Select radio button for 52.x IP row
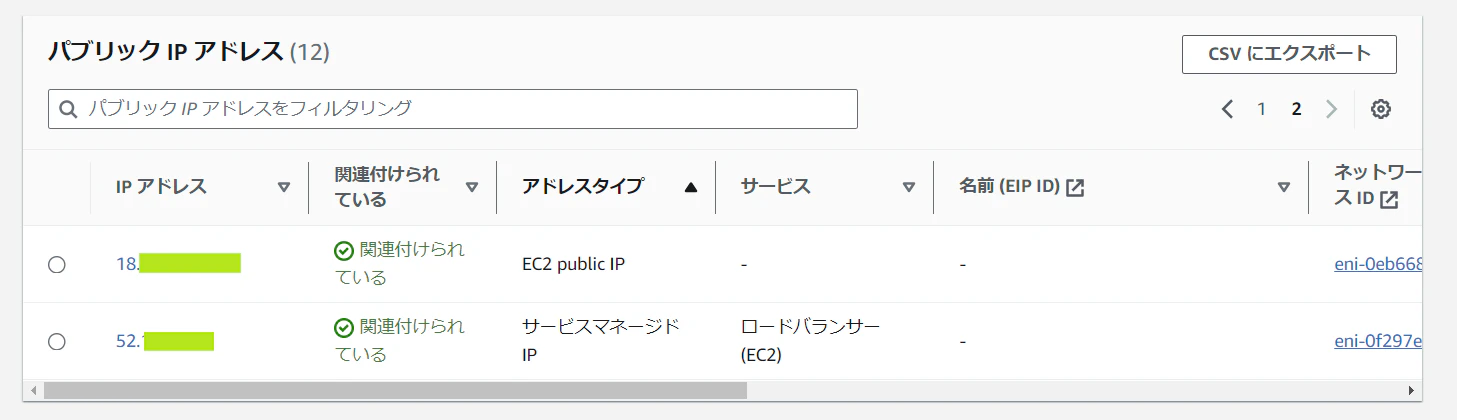Viewport: 1457px width, 420px height. (57, 342)
